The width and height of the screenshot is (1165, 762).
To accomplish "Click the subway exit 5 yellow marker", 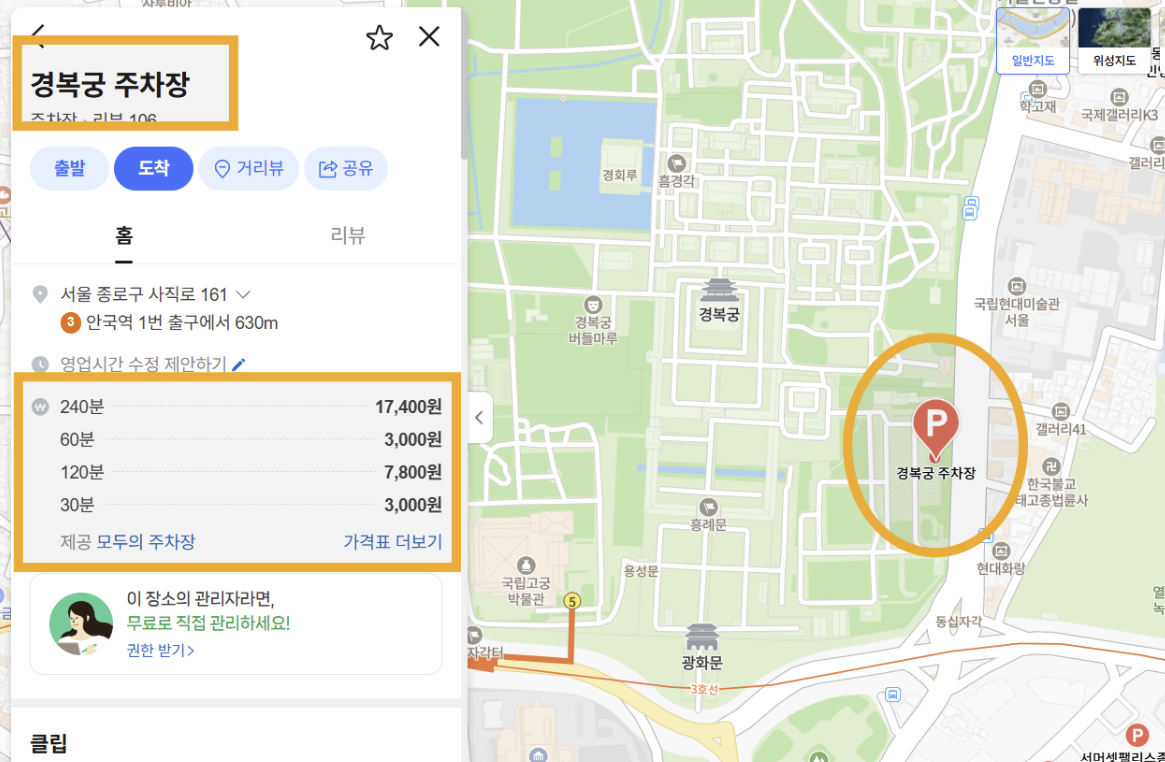I will click(x=571, y=601).
